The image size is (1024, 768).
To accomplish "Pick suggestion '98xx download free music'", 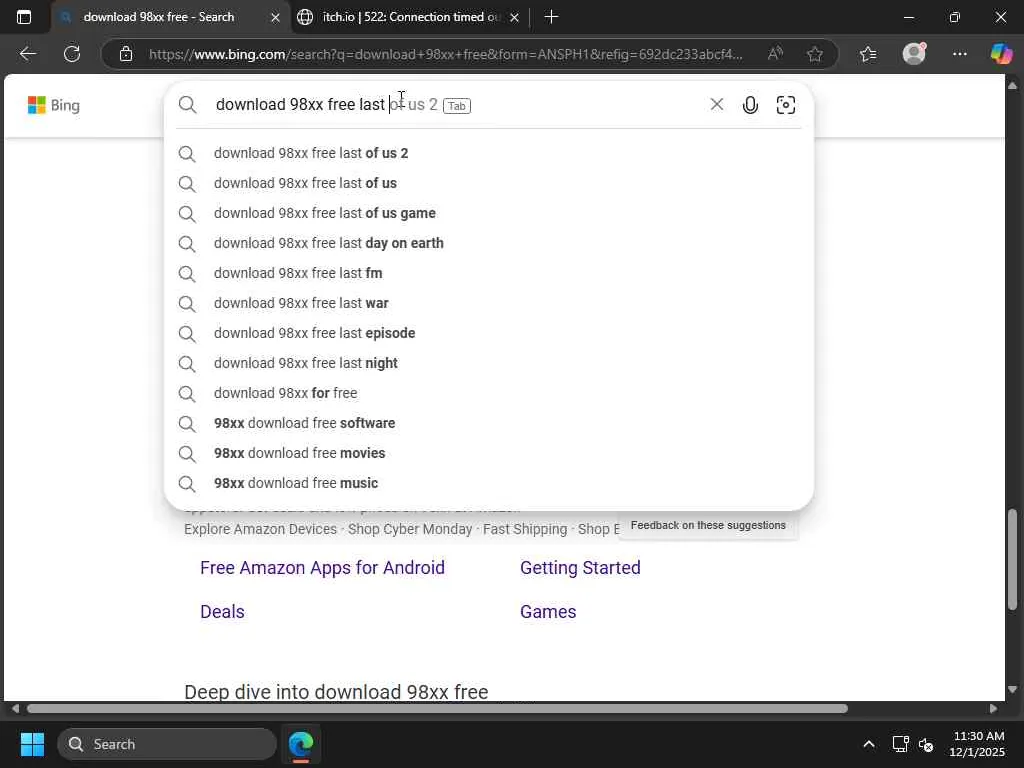I will (x=488, y=483).
